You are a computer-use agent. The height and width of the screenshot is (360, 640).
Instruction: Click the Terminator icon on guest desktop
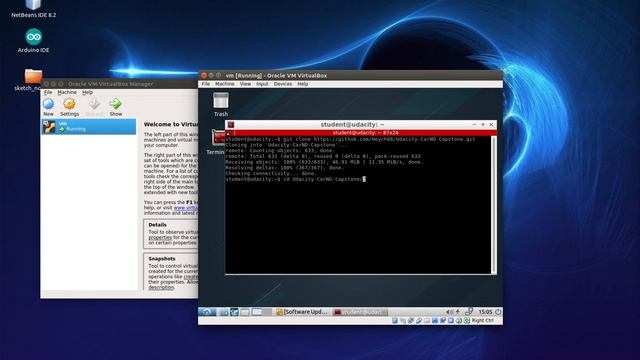pyautogui.click(x=218, y=138)
